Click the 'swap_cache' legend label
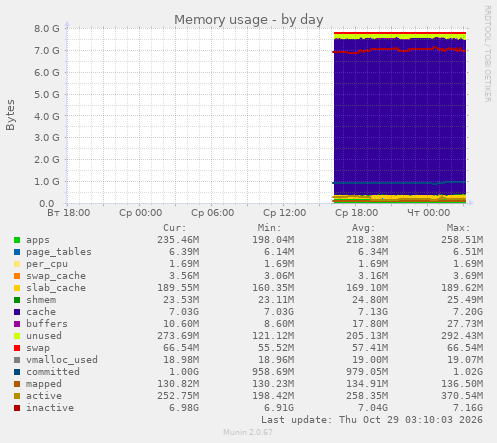The height and width of the screenshot is (443, 497). (x=56, y=276)
